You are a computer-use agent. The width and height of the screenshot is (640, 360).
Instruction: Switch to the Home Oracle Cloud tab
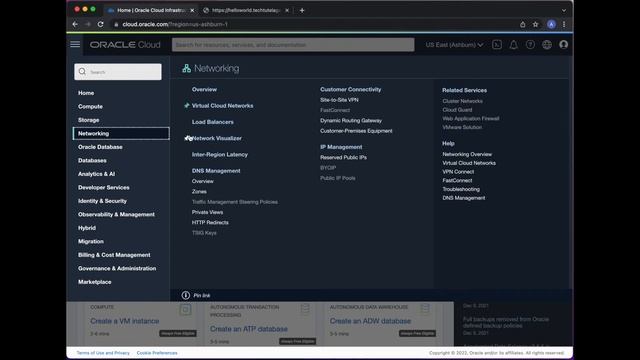pyautogui.click(x=151, y=10)
